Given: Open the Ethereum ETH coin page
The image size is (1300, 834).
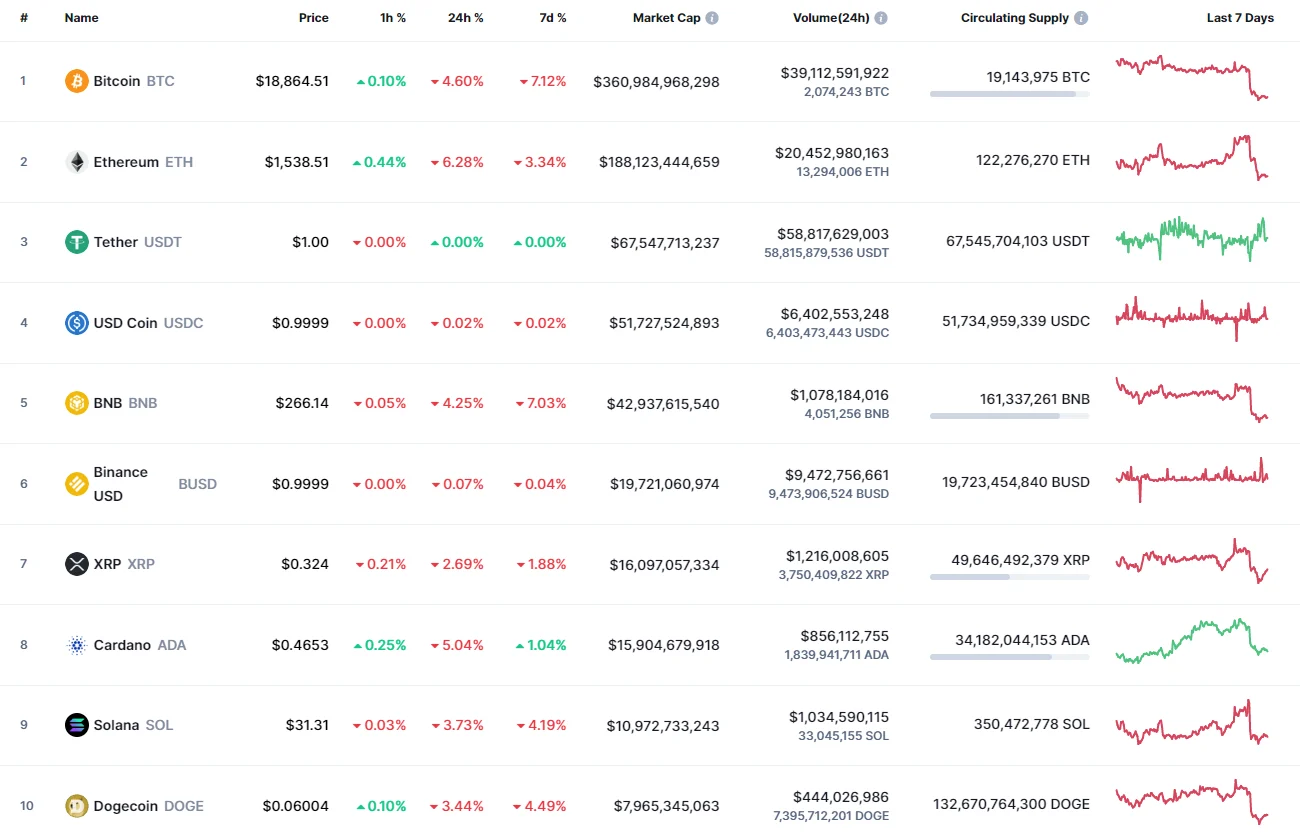Looking at the screenshot, I should pyautogui.click(x=126, y=161).
